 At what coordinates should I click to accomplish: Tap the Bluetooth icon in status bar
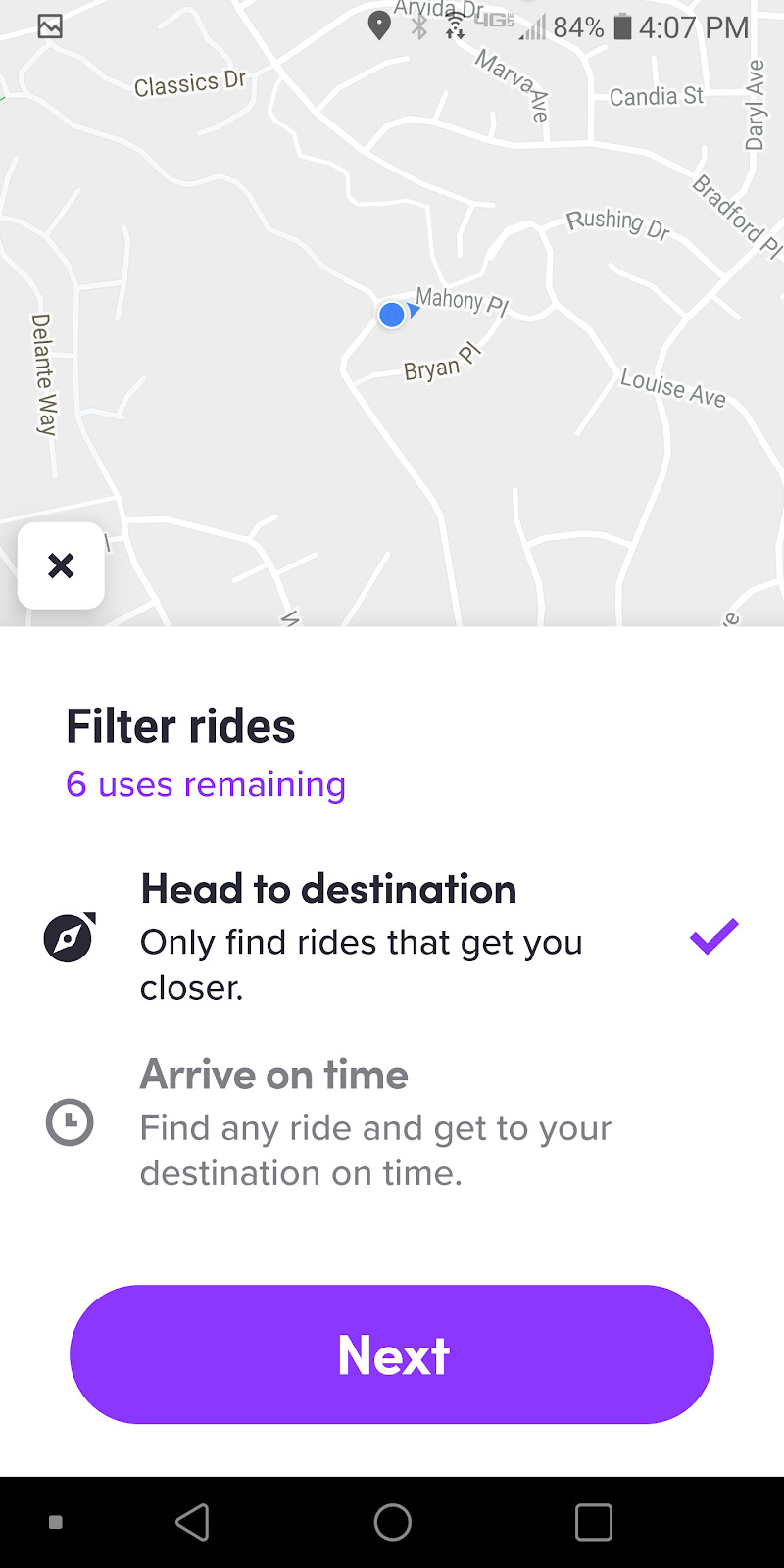click(x=419, y=26)
